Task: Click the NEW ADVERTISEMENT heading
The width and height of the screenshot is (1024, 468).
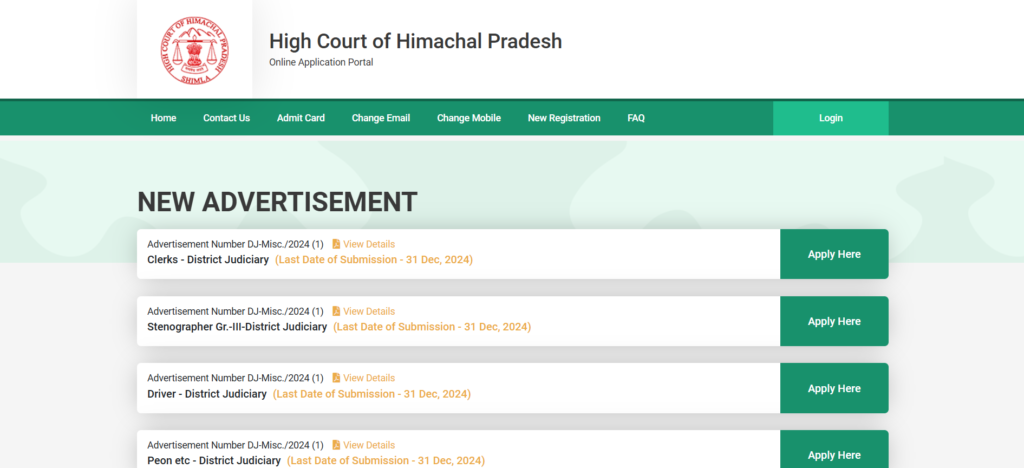Action: [x=277, y=202]
